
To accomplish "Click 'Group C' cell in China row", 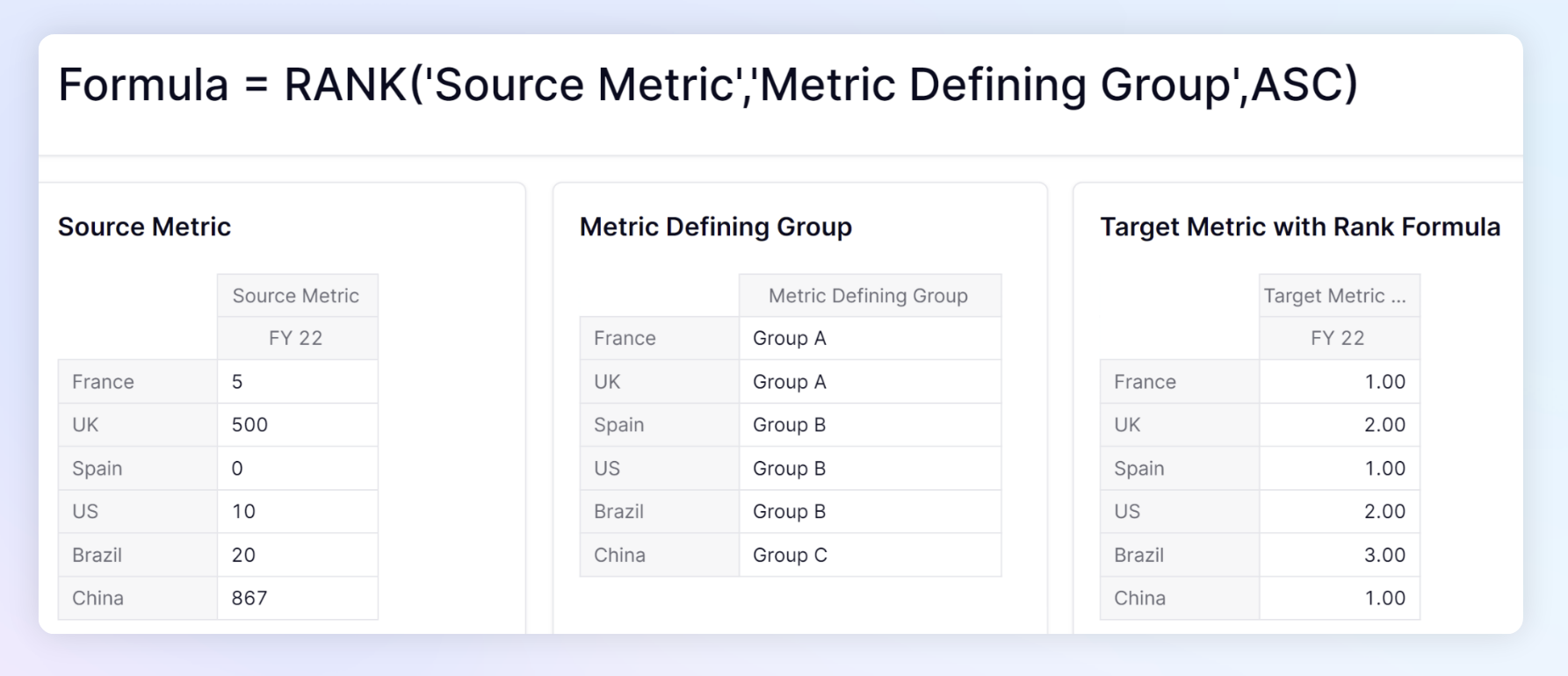I will click(870, 555).
